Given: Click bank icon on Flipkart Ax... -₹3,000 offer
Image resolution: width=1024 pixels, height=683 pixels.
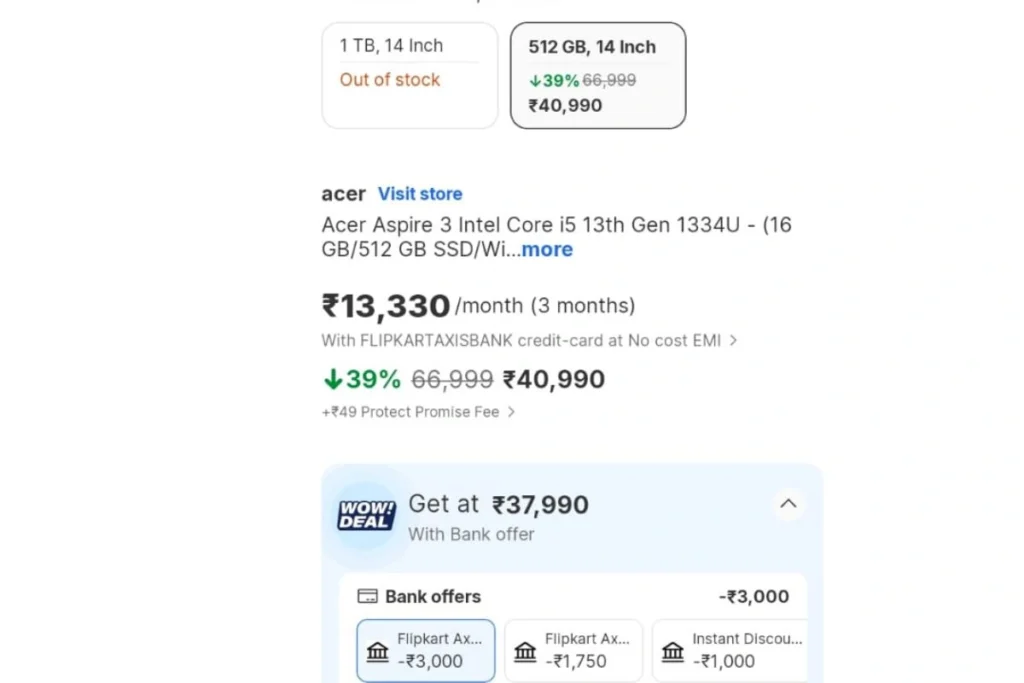Looking at the screenshot, I should coord(377,651).
